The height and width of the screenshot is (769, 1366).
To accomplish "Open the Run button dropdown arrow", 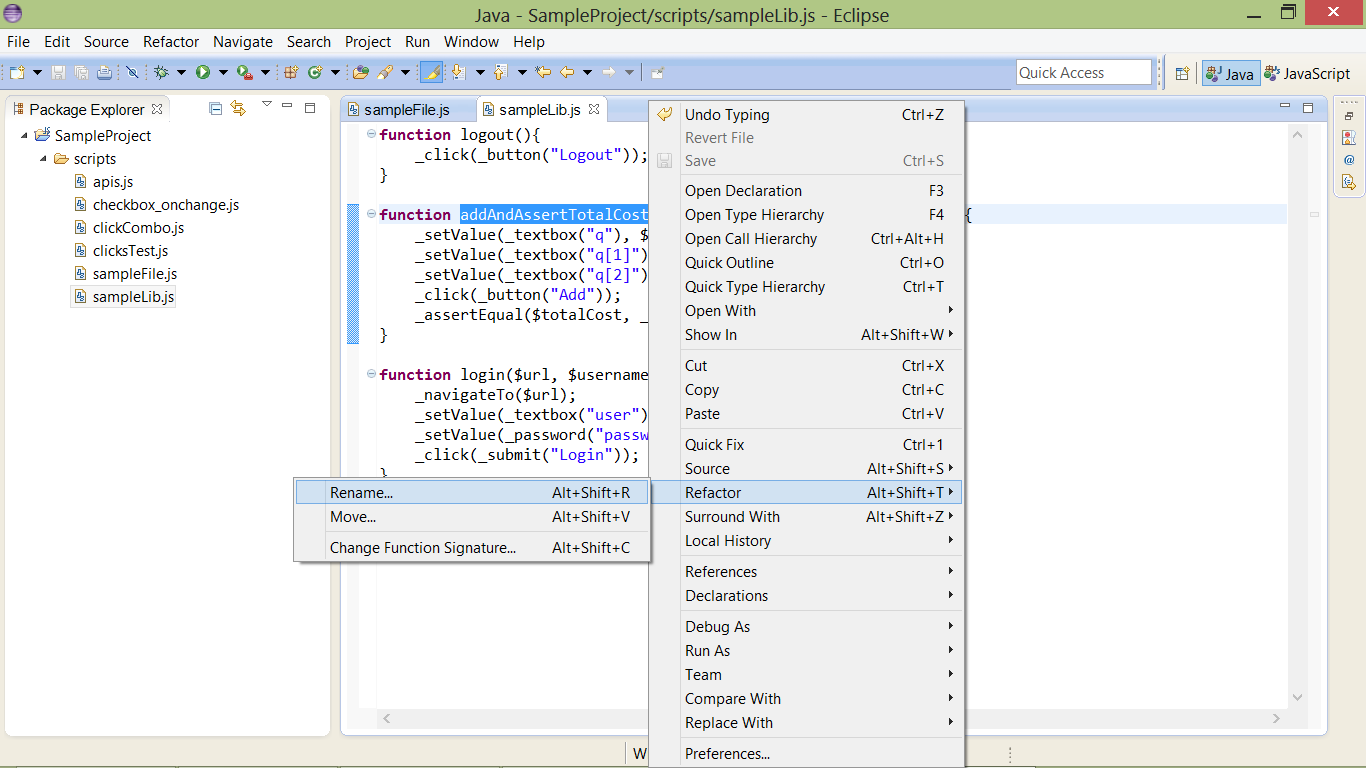I will point(223,72).
